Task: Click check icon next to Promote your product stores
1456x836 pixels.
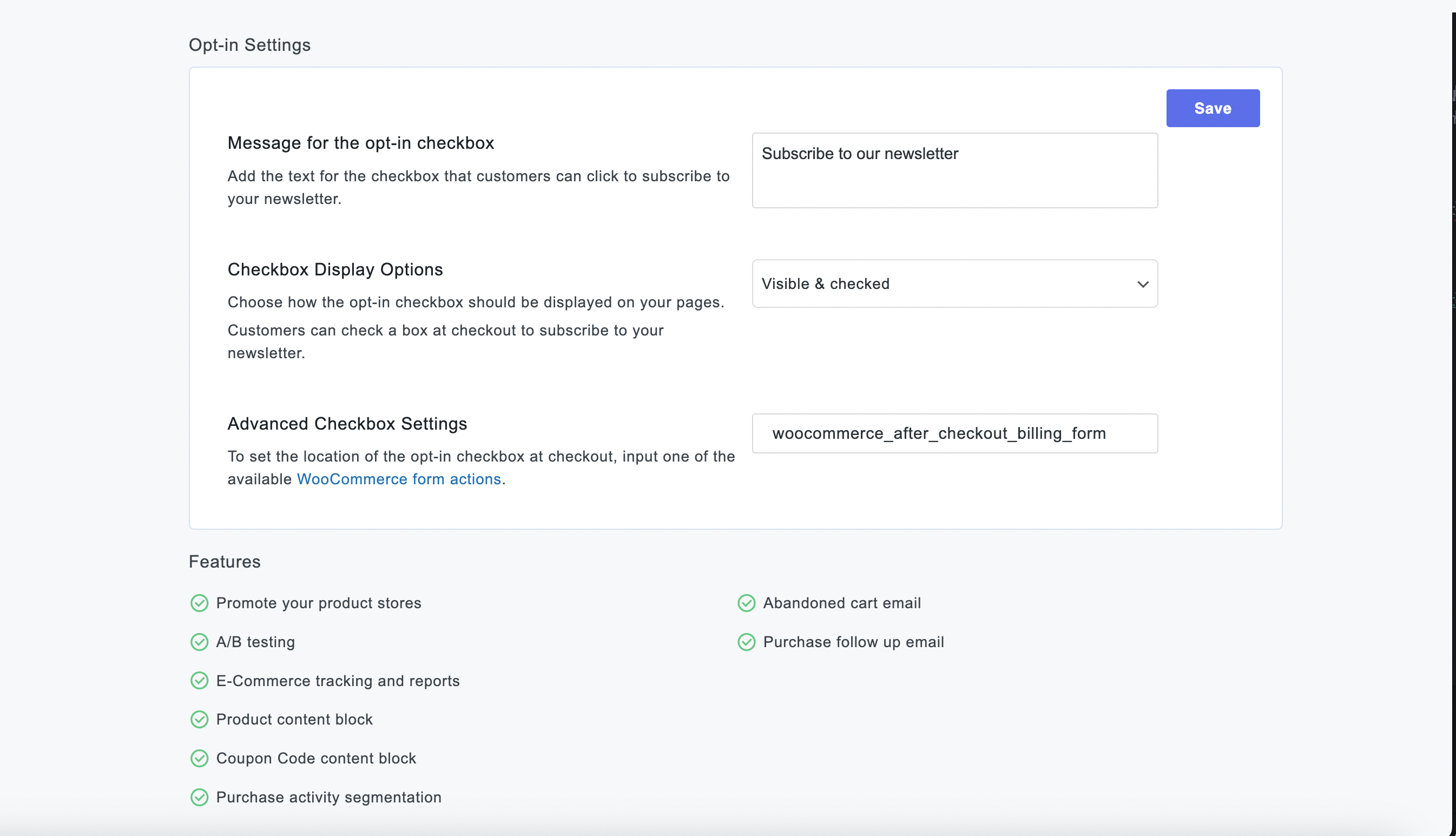Action: [199, 603]
